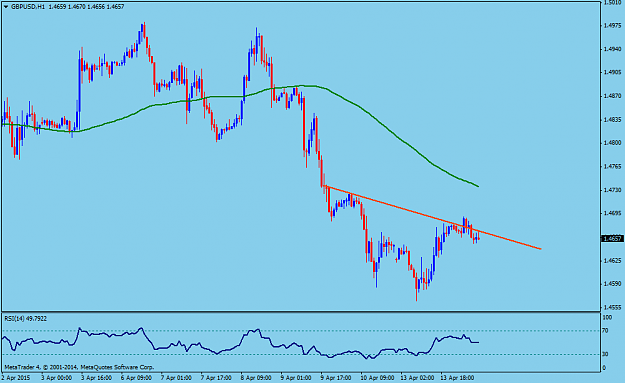The image size is (625, 383).
Task: Click the 1.4730 price scale value
Action: coord(612,190)
